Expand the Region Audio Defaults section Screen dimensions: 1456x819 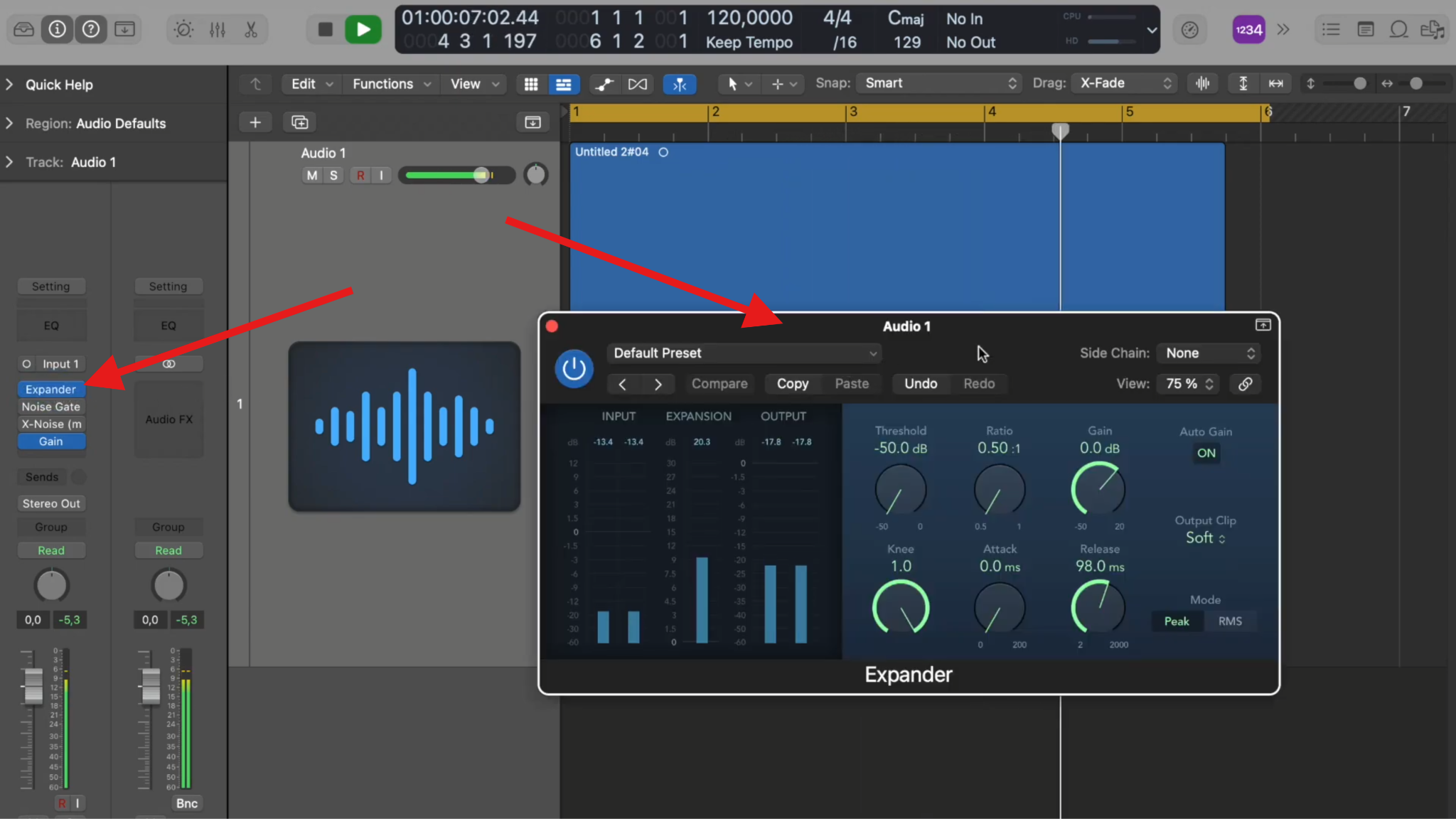(x=9, y=124)
